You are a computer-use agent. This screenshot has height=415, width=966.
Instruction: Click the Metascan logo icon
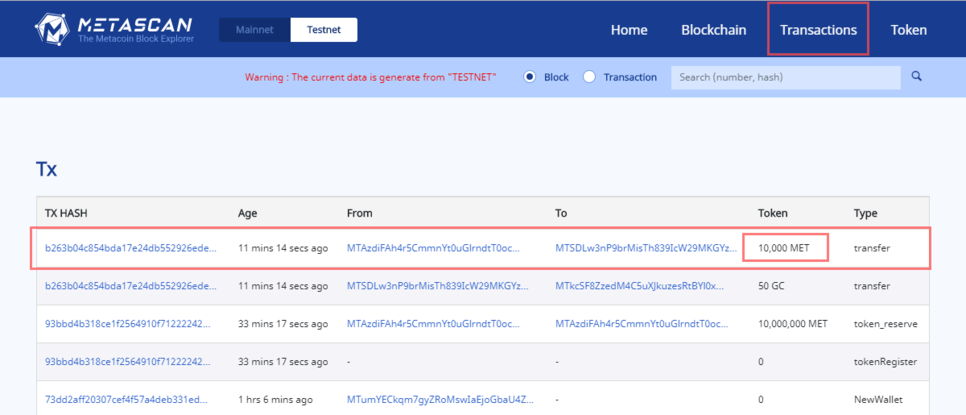click(50, 29)
